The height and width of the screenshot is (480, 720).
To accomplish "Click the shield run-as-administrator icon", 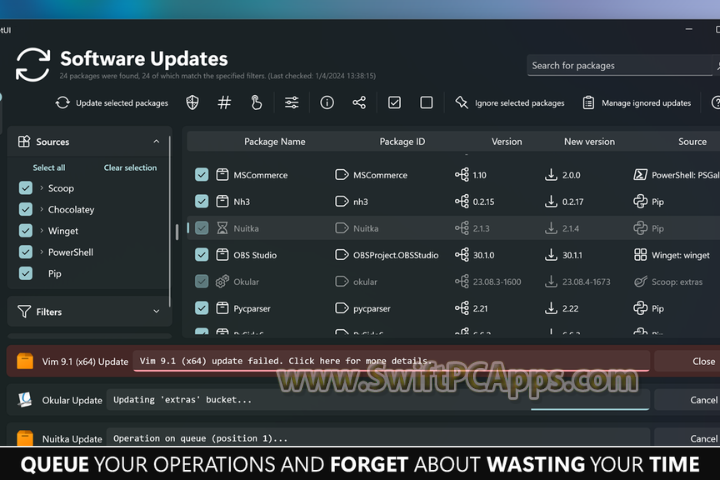I will [192, 103].
